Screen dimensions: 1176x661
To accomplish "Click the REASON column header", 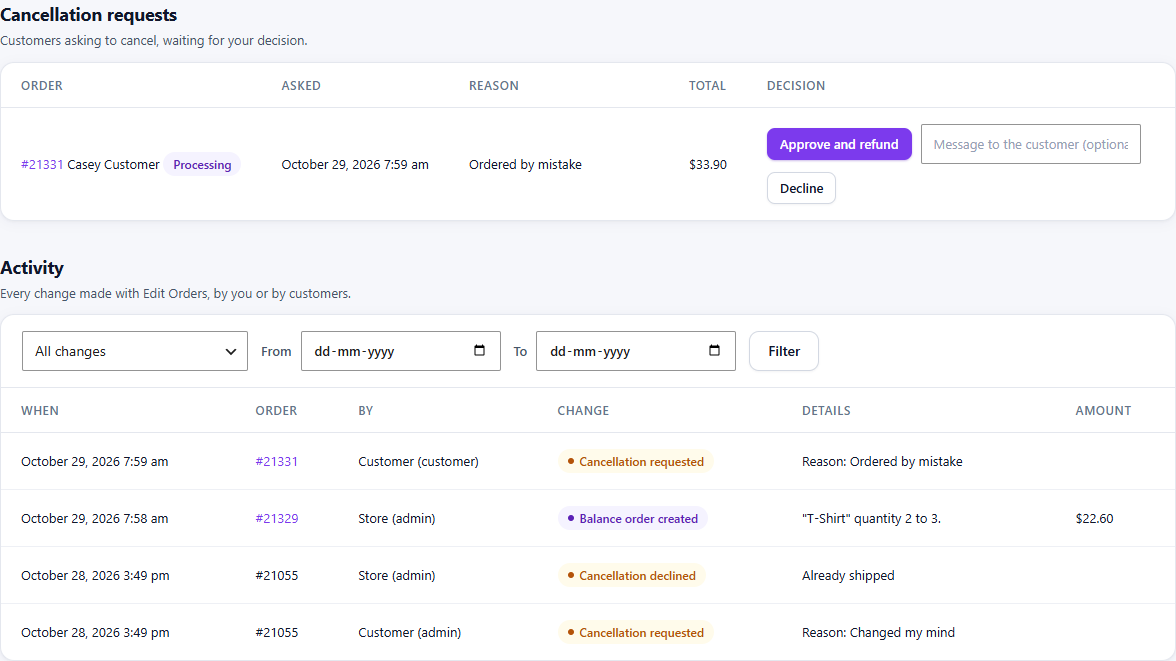I will point(494,86).
